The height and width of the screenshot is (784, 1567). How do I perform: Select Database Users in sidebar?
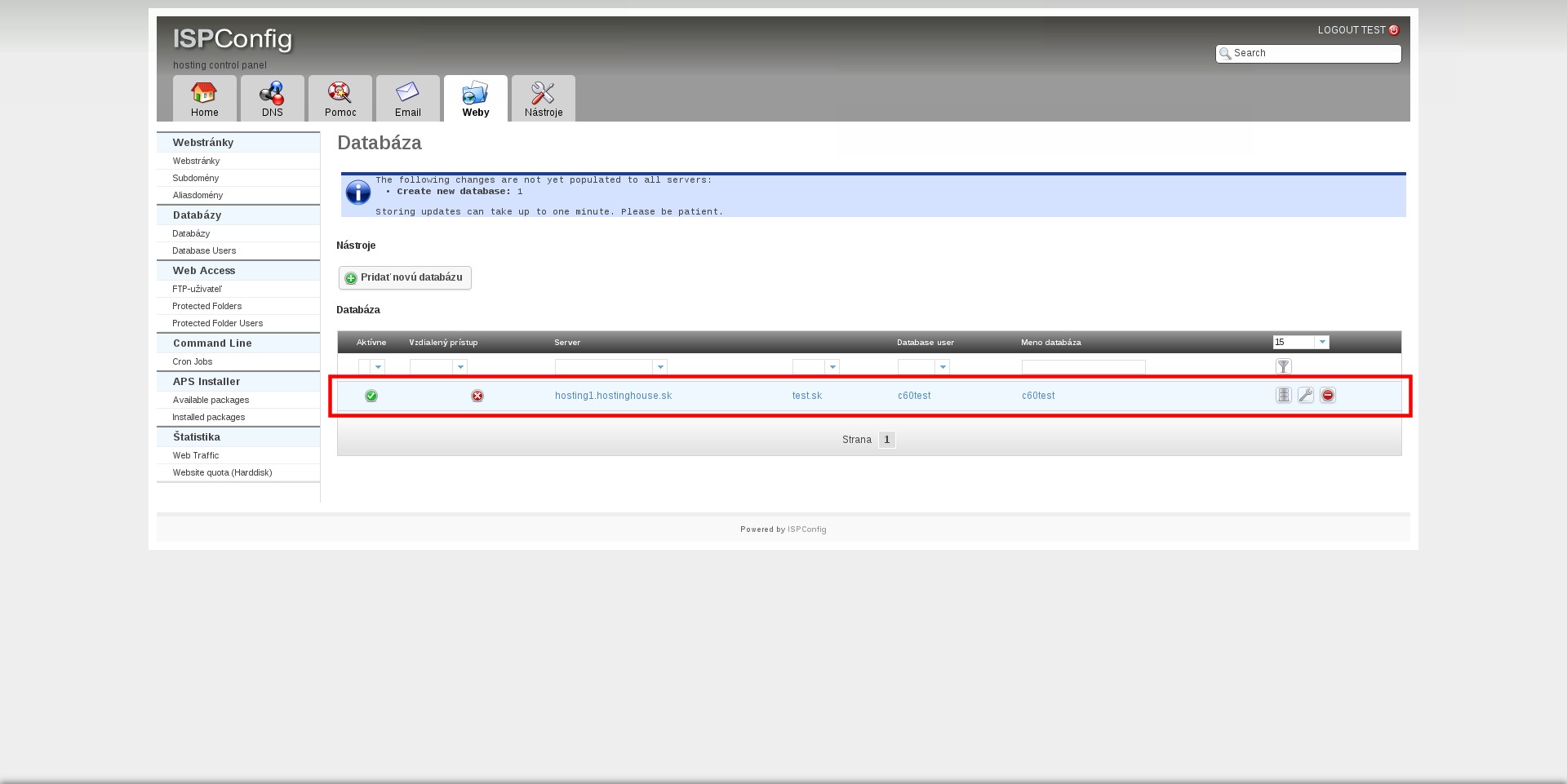click(x=204, y=250)
